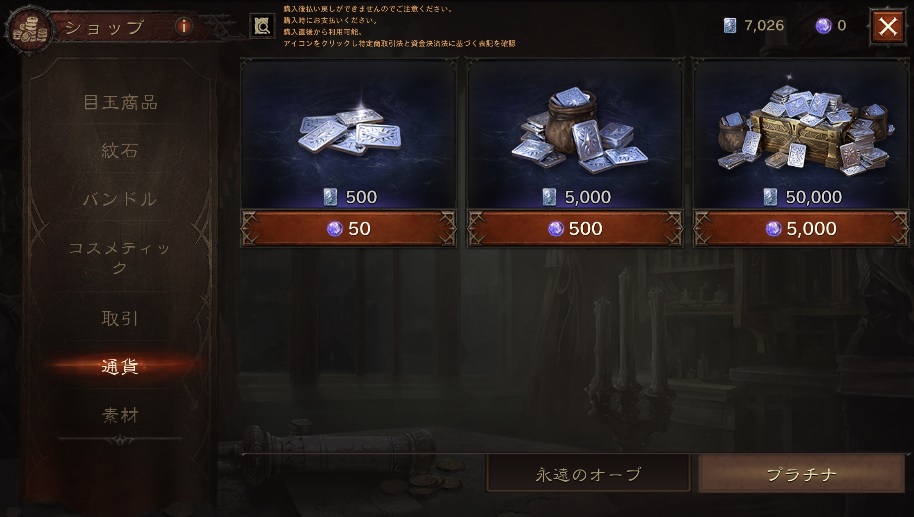The image size is (914, 517).
Task: Select the 5,000 platinum bag thumbnail
Action: click(575, 134)
